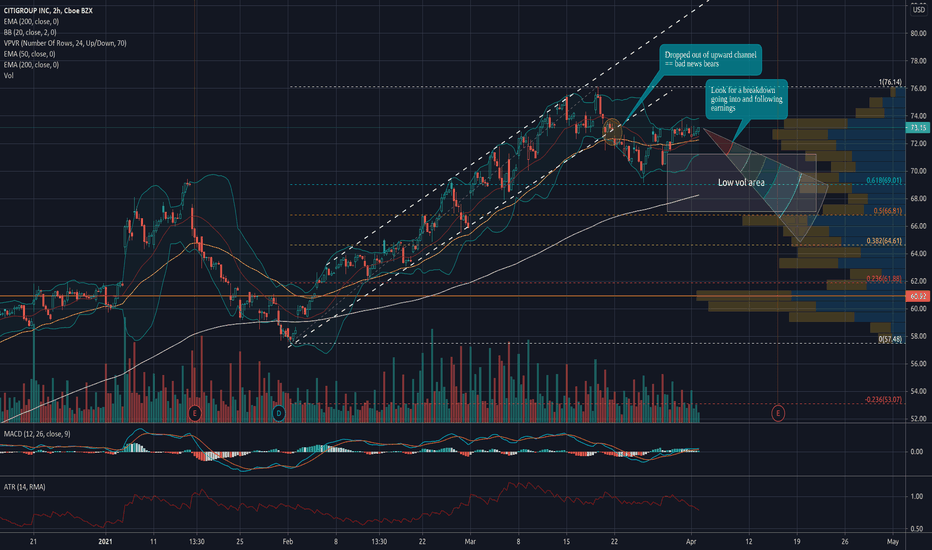Viewport: 932px width, 550px height.
Task: Click the 78.00 price scale value
Action: (x=918, y=61)
